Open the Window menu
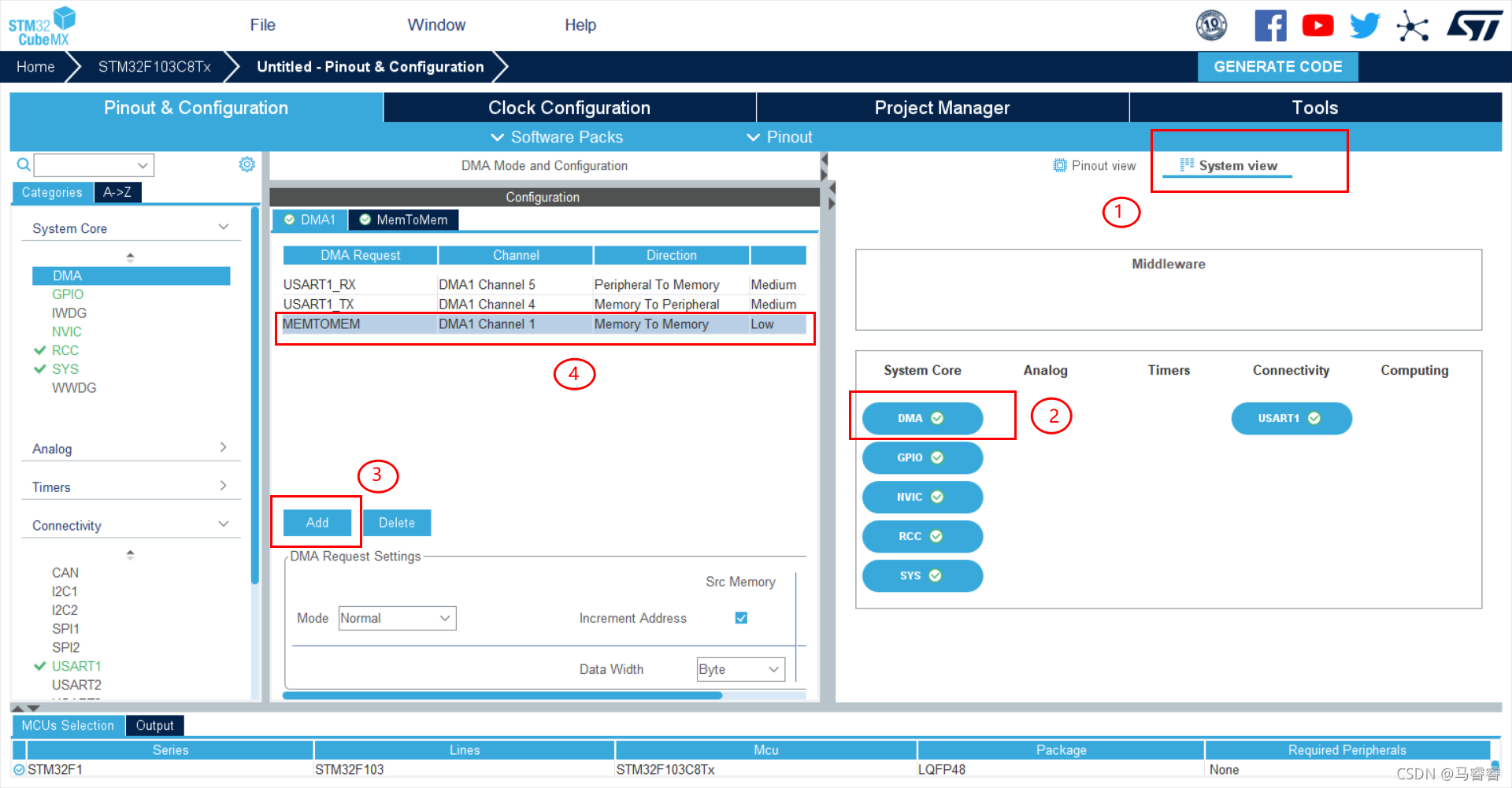Viewport: 1512px width, 788px height. [436, 25]
